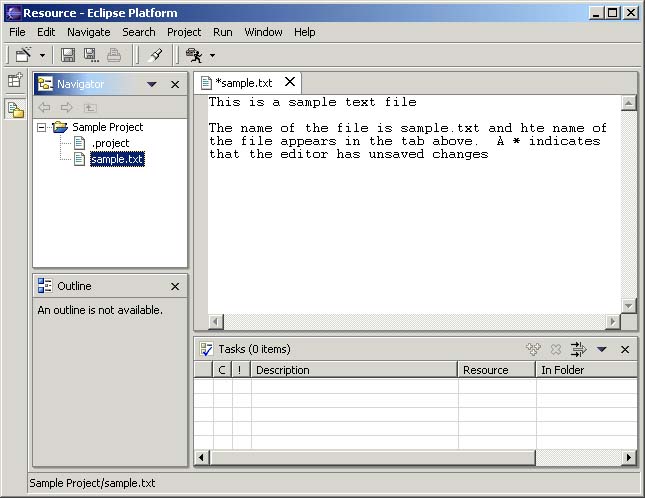645x498 pixels.
Task: Collapse the Sample Project tree node
Action: [x=41, y=127]
